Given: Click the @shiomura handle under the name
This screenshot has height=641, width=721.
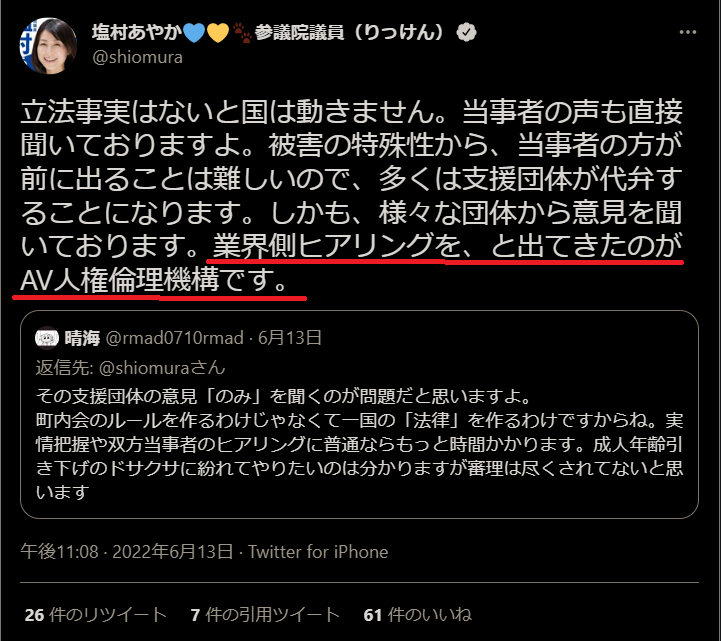Looking at the screenshot, I should coord(137,57).
